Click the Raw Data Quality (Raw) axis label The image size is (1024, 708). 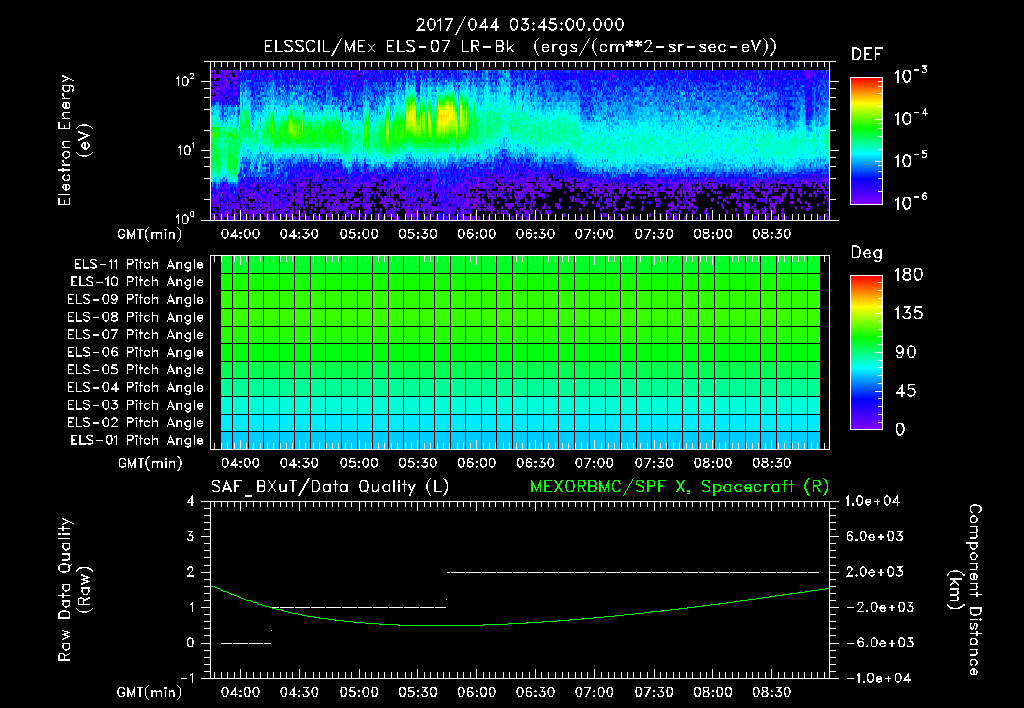coord(74,590)
